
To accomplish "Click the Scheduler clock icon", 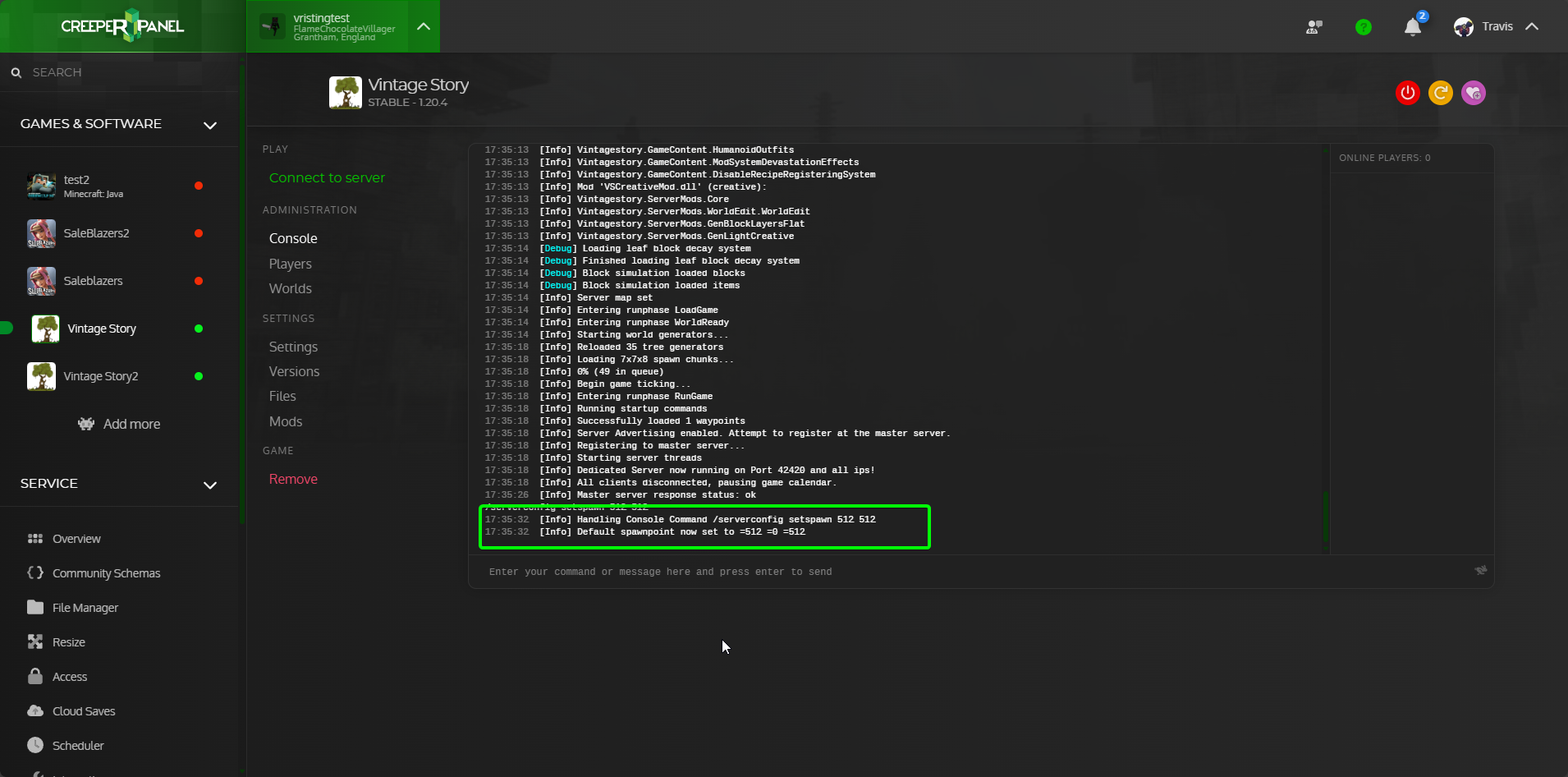I will [x=35, y=745].
